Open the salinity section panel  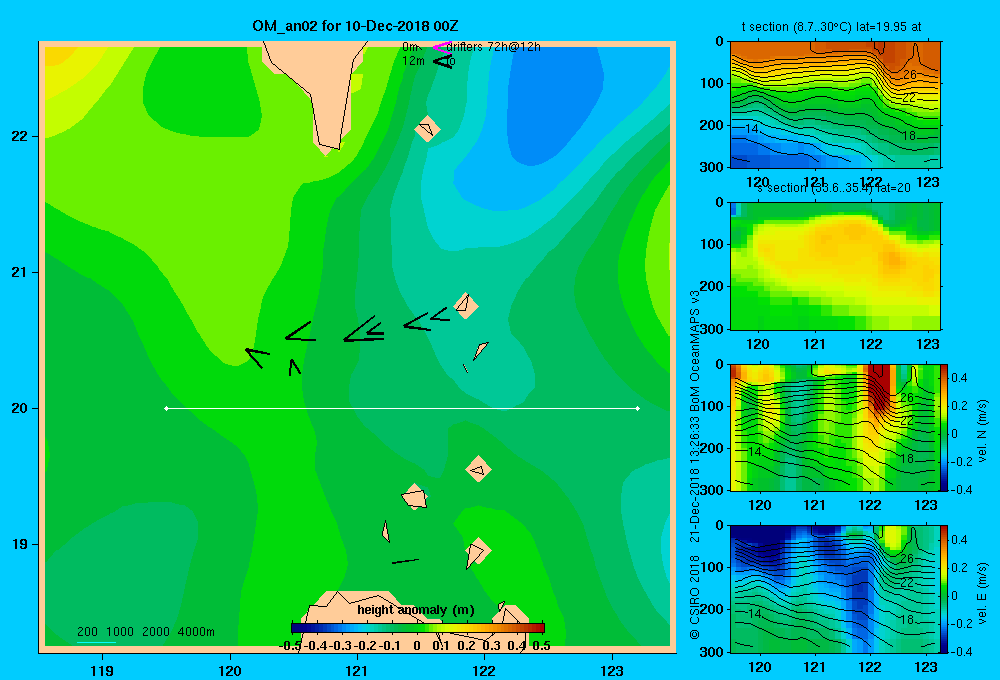click(x=835, y=266)
